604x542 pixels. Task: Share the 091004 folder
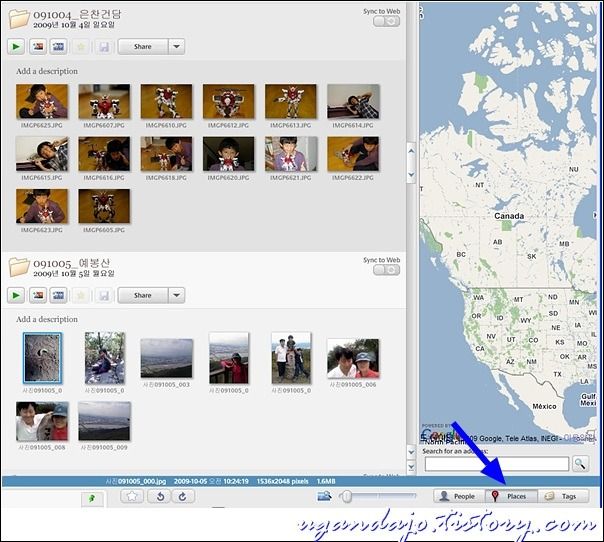tap(143, 47)
